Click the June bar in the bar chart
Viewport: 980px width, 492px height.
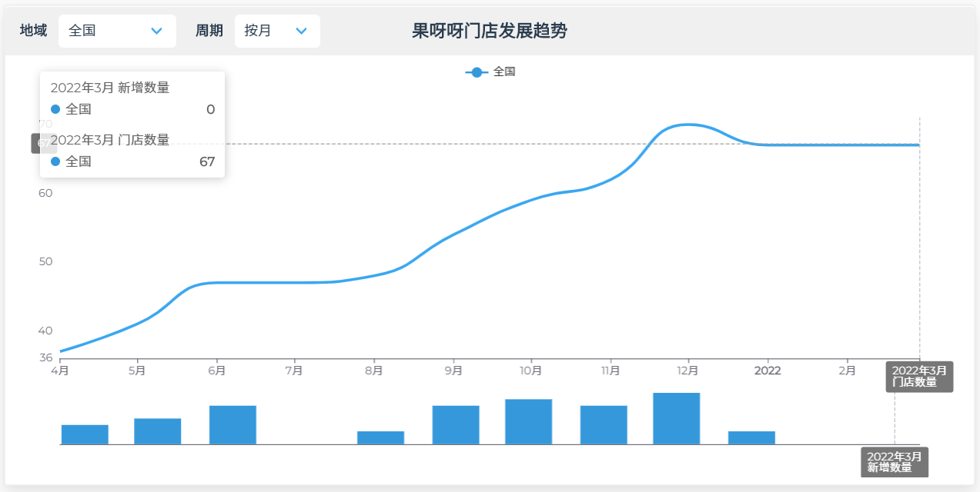coord(232,424)
